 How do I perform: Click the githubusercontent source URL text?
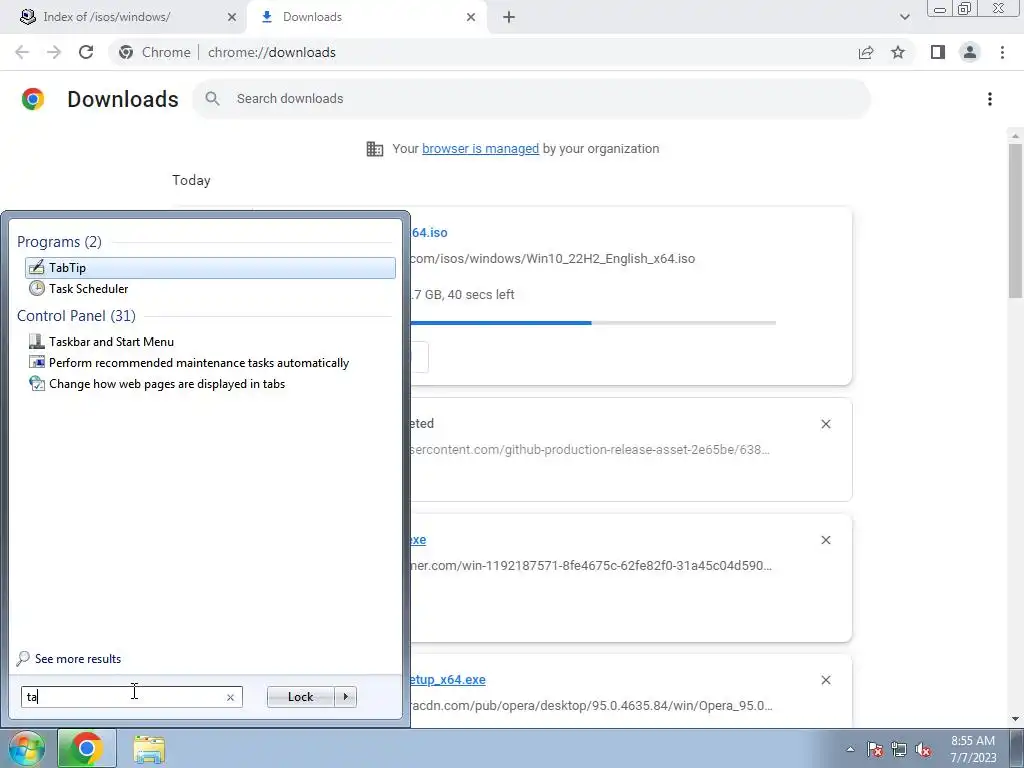pyautogui.click(x=590, y=449)
